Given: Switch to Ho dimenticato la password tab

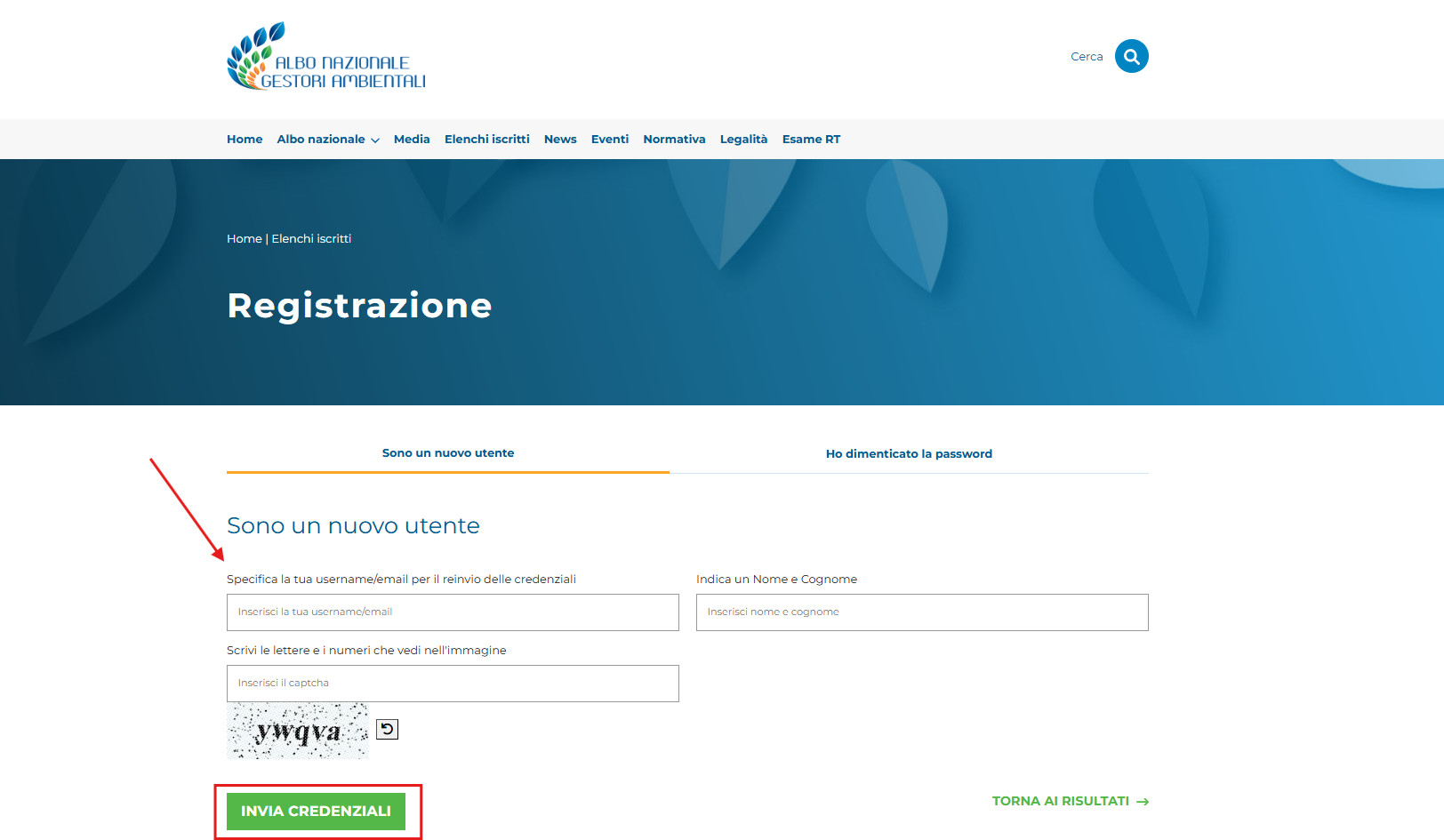Looking at the screenshot, I should pyautogui.click(x=909, y=453).
